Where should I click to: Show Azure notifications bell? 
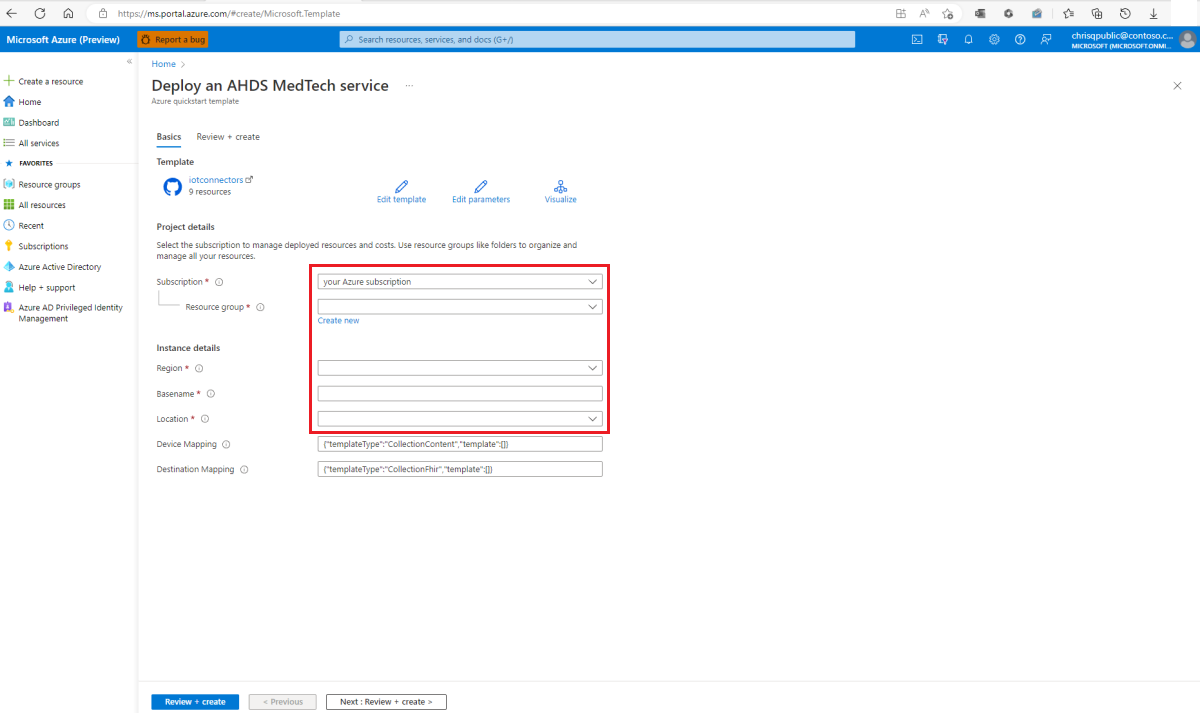[968, 39]
